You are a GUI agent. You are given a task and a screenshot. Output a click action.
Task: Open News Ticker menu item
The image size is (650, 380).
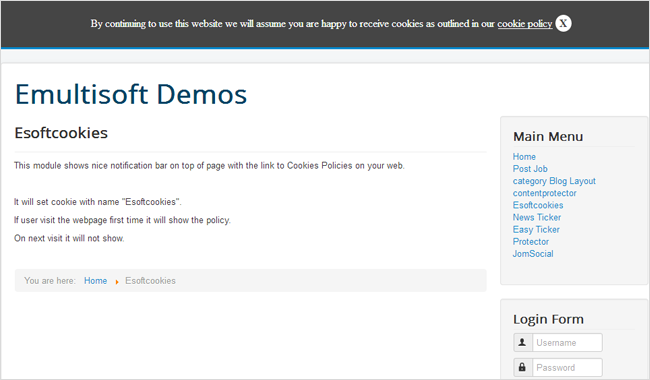pos(536,217)
